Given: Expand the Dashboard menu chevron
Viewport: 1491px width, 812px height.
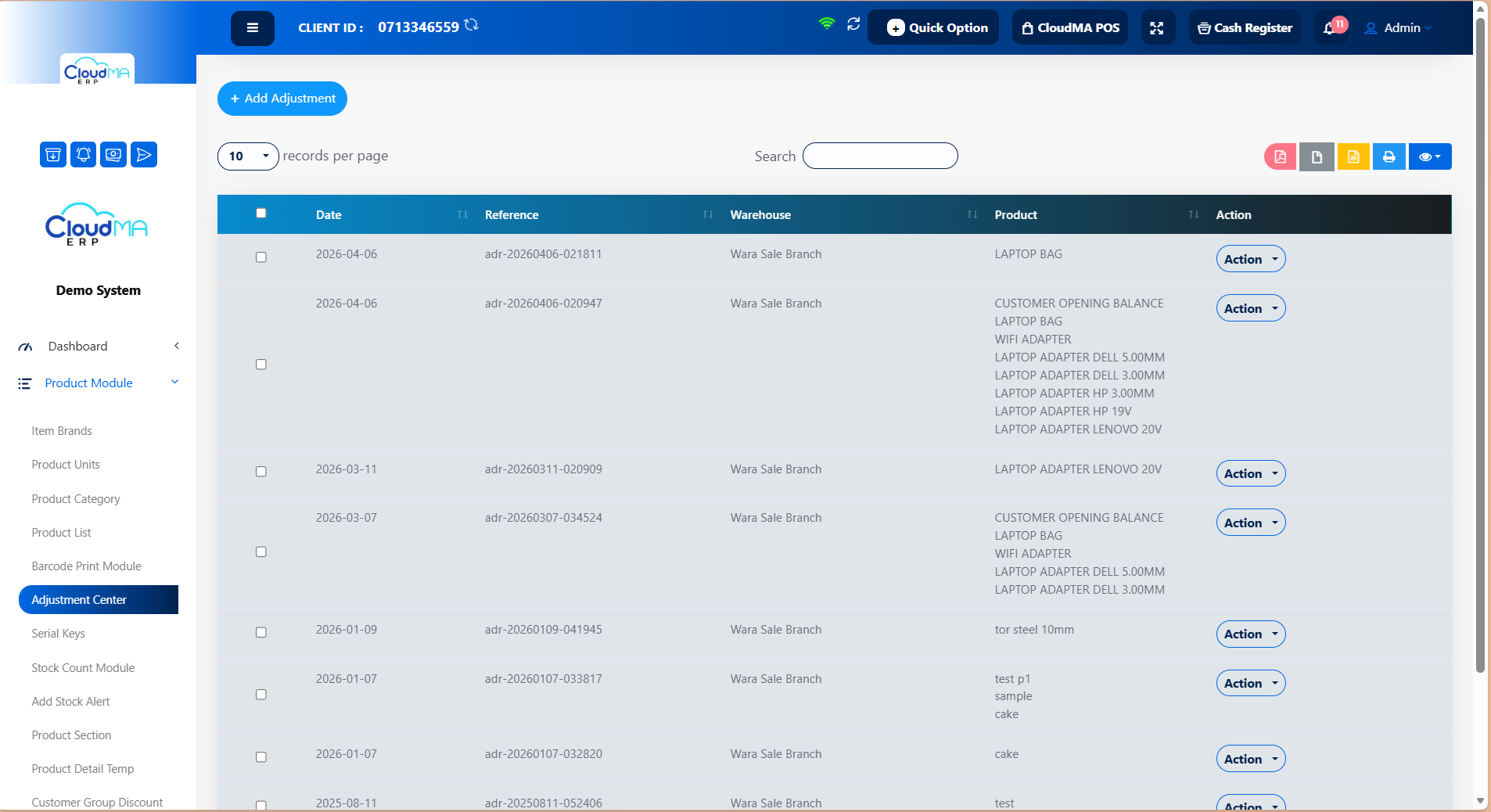Looking at the screenshot, I should [177, 346].
